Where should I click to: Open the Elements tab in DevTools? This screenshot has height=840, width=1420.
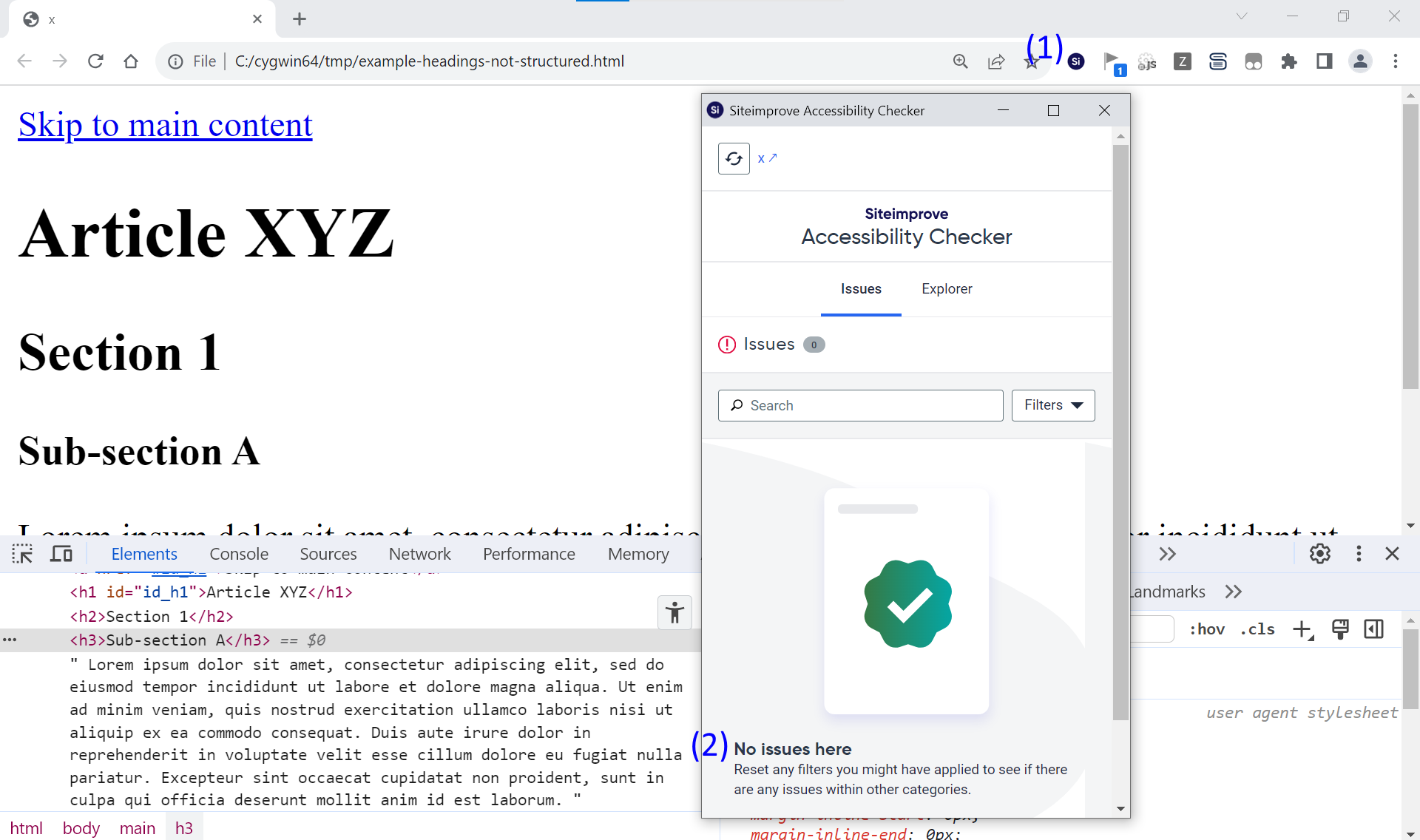pos(144,554)
